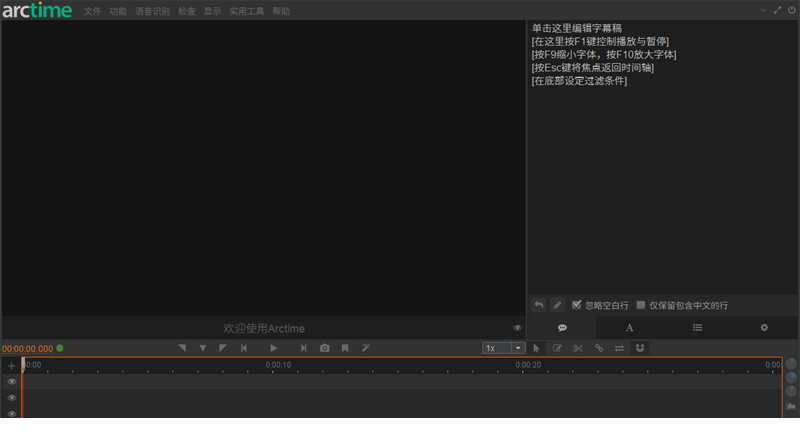
Task: Click the second round knob right of timeline
Action: pyautogui.click(x=791, y=377)
